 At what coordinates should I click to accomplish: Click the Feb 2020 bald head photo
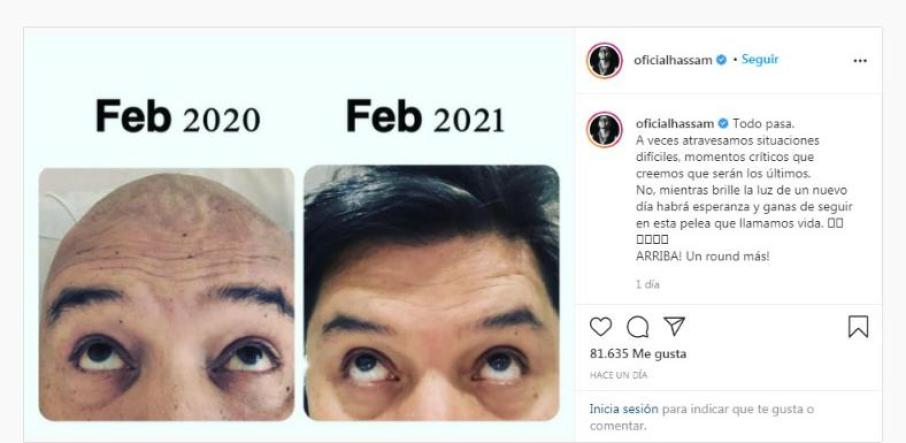[x=166, y=294]
